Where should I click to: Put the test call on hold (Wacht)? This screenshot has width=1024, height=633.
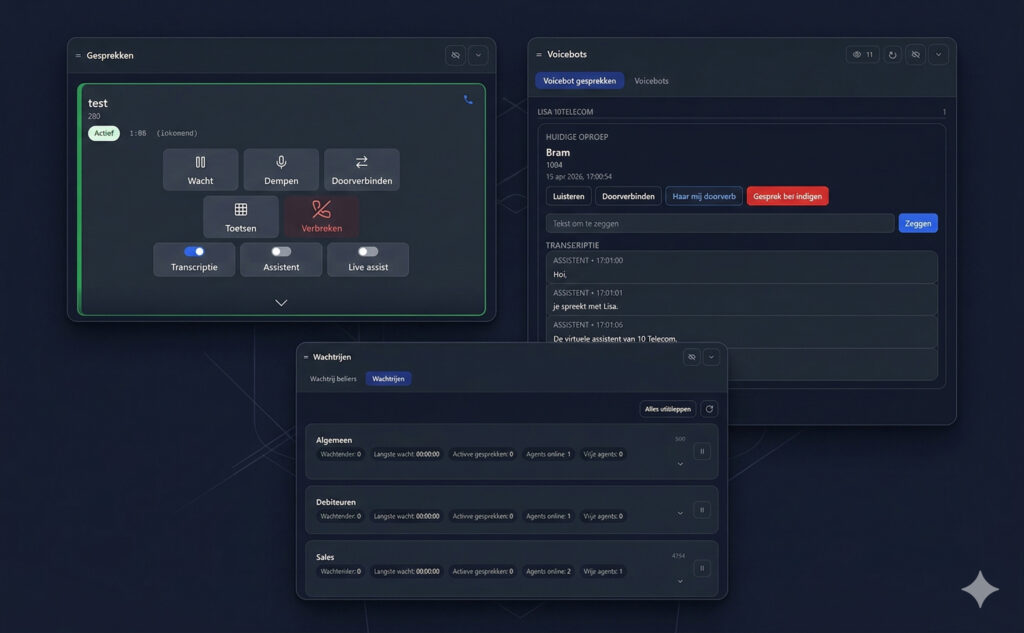click(200, 169)
